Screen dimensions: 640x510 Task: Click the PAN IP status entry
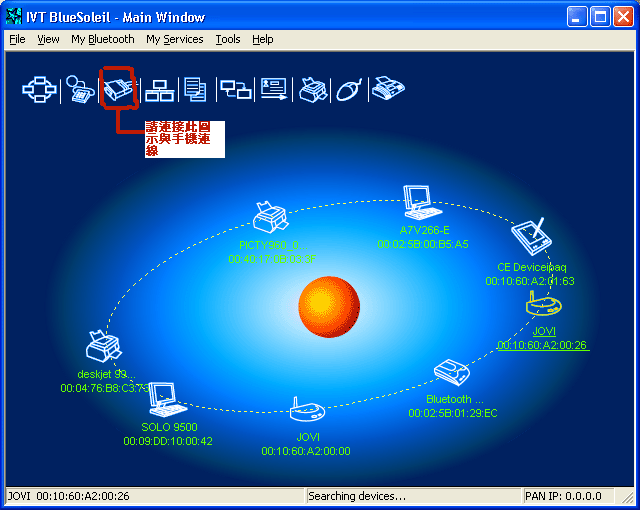[569, 496]
